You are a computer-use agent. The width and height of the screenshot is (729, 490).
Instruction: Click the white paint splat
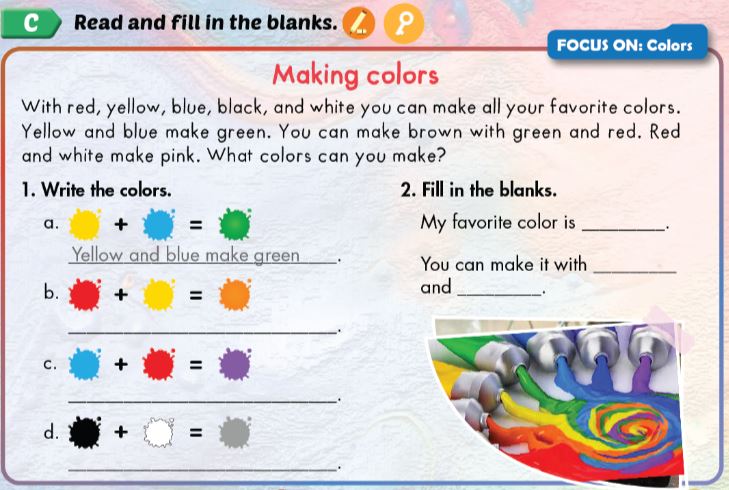click(159, 433)
